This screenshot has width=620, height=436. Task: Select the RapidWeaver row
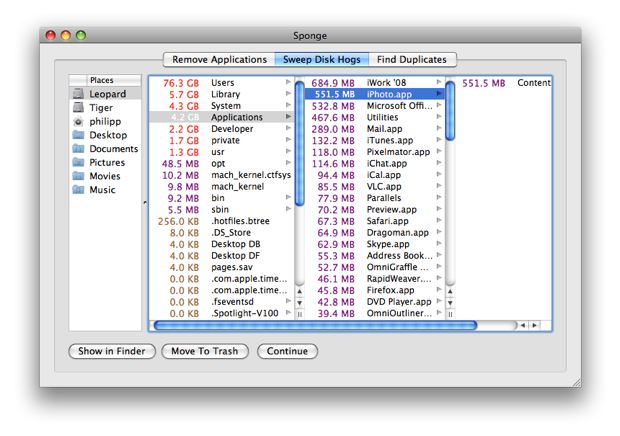click(x=374, y=279)
